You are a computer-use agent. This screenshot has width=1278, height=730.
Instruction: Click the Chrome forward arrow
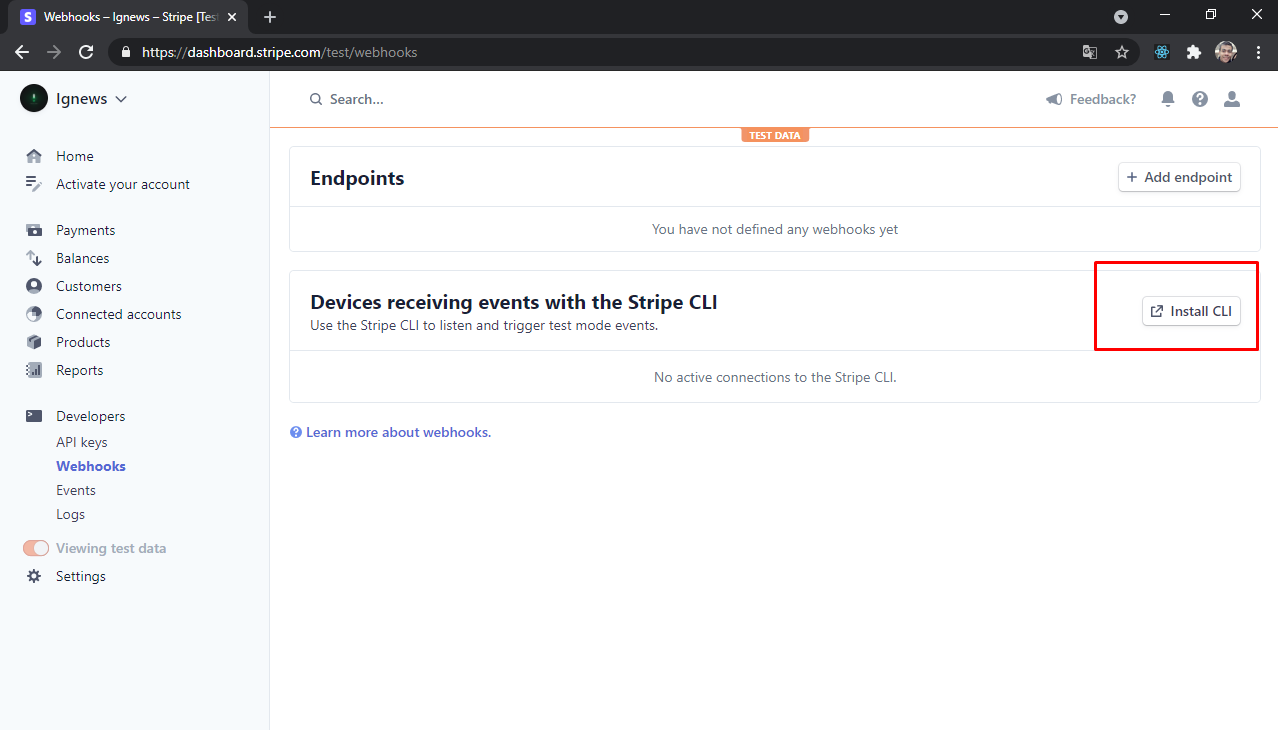54,52
